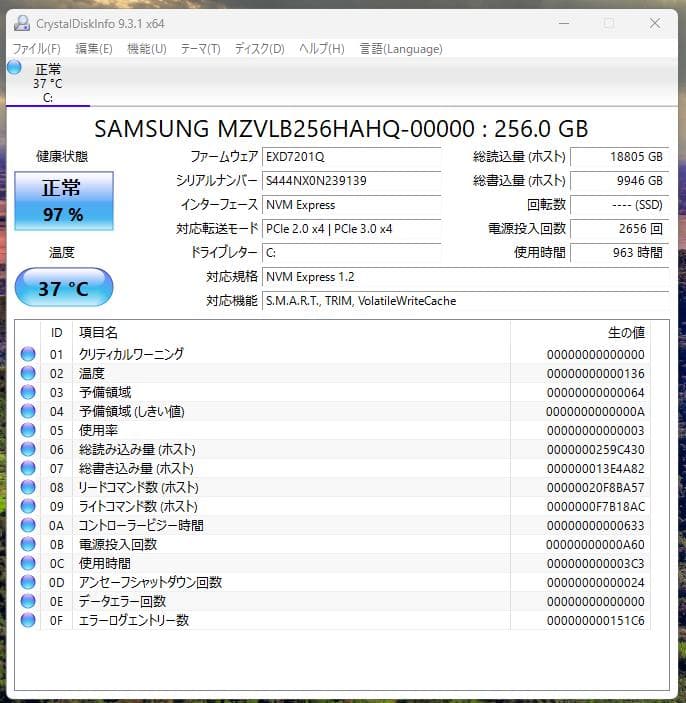Select the 温度 row raw value 000000000000136
This screenshot has height=703, width=686.
coord(595,373)
